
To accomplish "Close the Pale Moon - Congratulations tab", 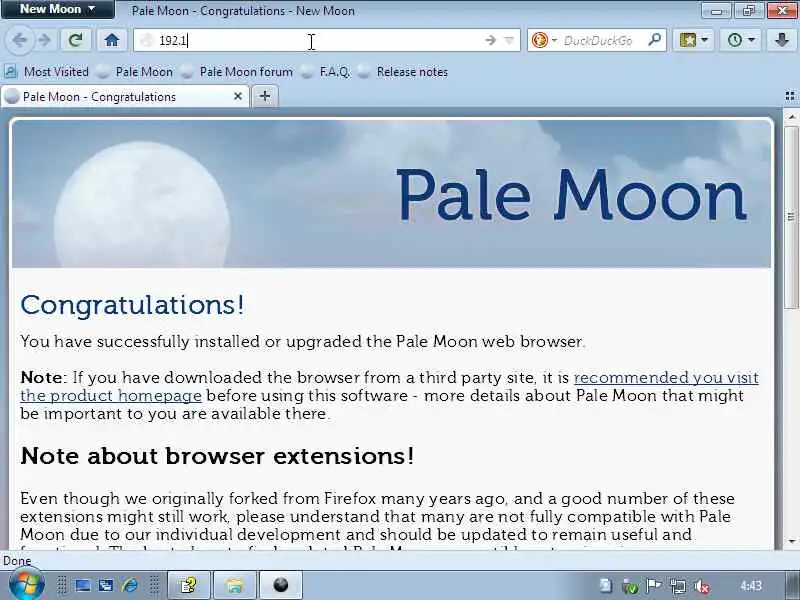I will [238, 96].
